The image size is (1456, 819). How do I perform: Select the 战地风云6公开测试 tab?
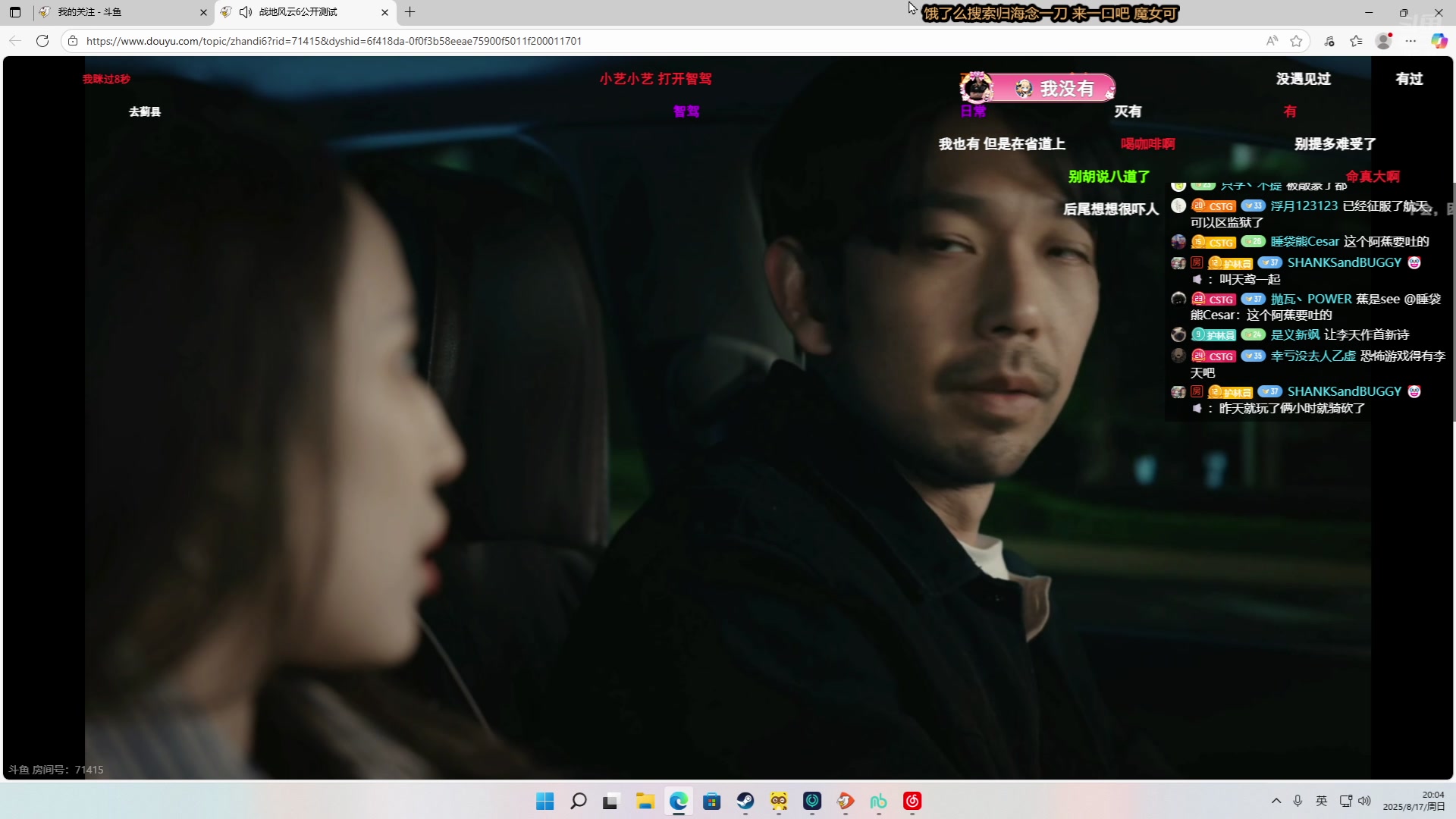pyautogui.click(x=305, y=12)
